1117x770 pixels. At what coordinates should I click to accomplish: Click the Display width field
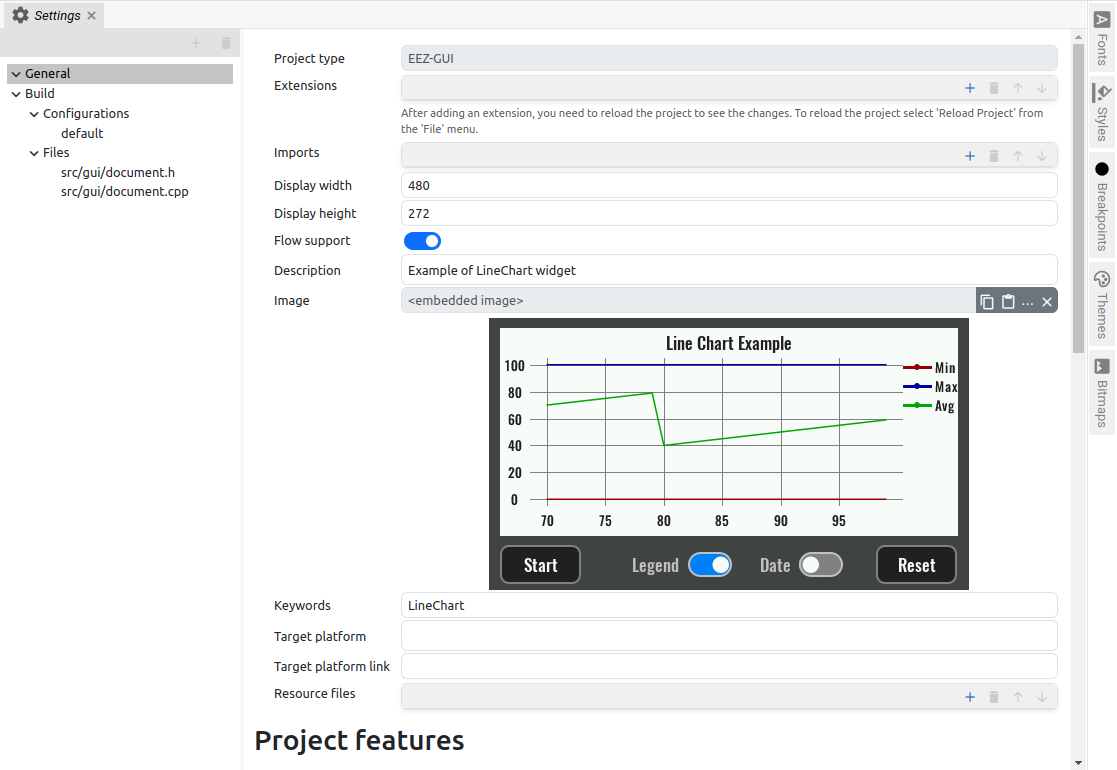click(729, 185)
